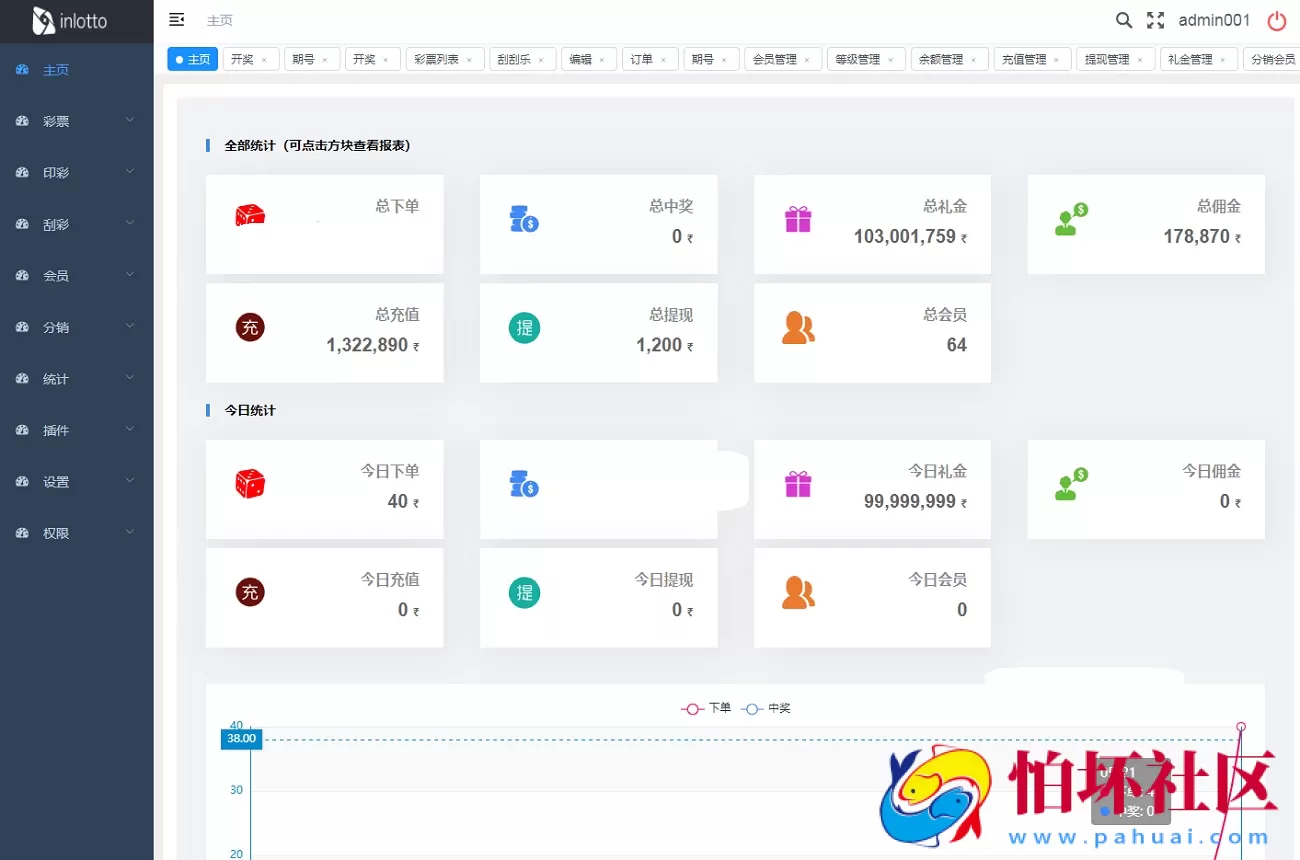Click the fullscreen icon in top bar
1300x860 pixels.
1155,20
